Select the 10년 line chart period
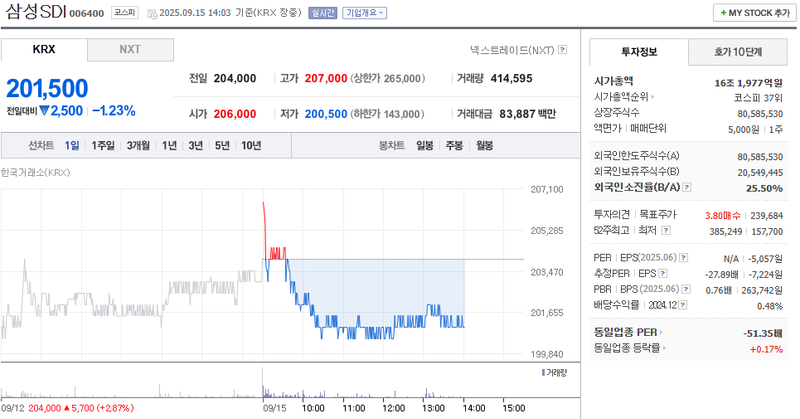Image resolution: width=800 pixels, height=419 pixels. (251, 146)
